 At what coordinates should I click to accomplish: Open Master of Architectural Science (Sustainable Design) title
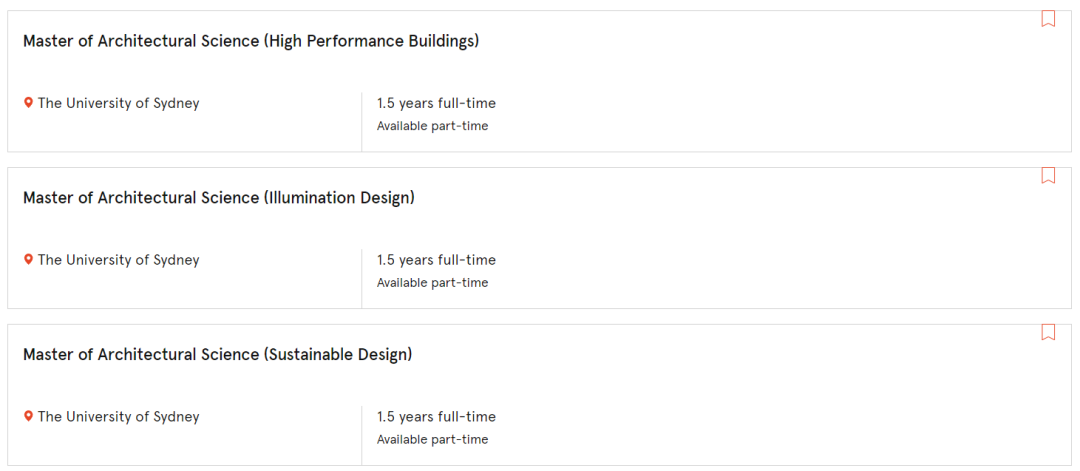(x=217, y=355)
